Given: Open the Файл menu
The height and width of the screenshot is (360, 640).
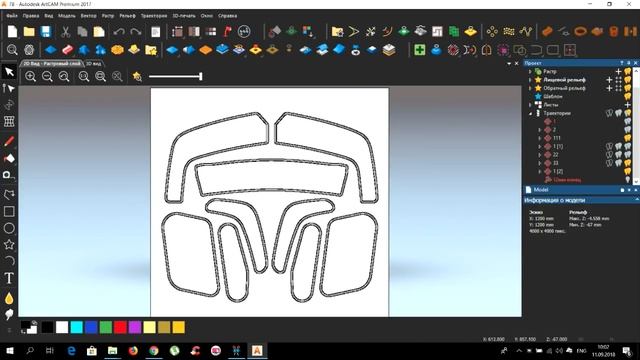Looking at the screenshot, I should (12, 16).
